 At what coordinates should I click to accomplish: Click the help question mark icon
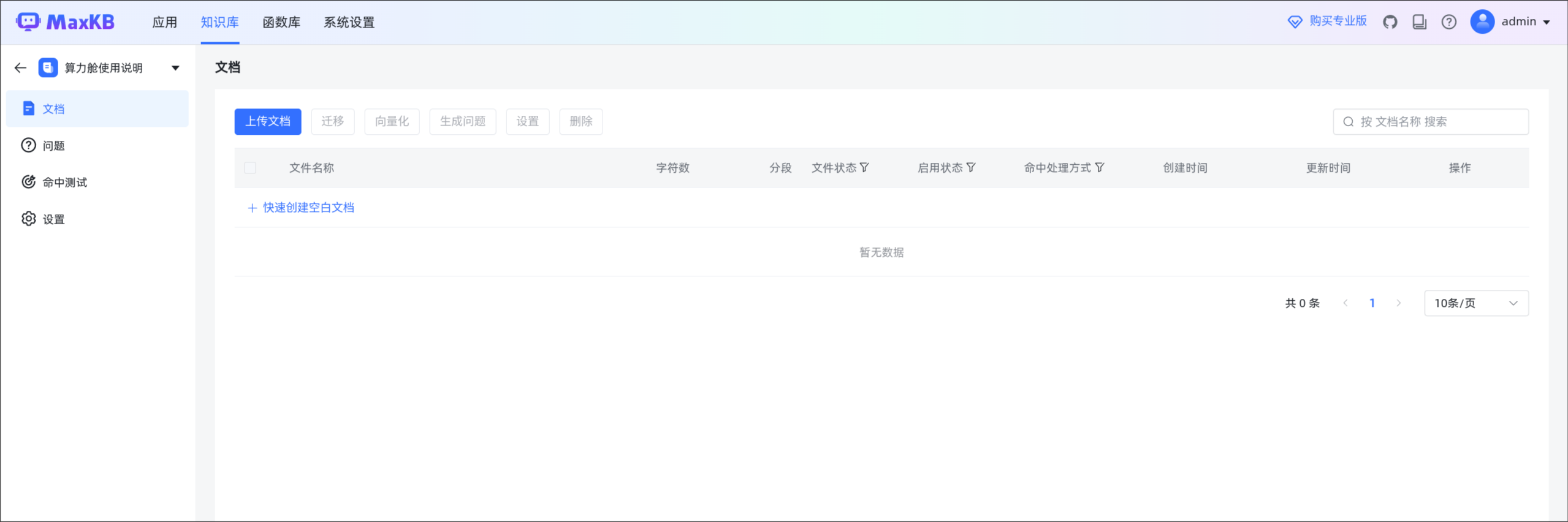[x=1448, y=22]
